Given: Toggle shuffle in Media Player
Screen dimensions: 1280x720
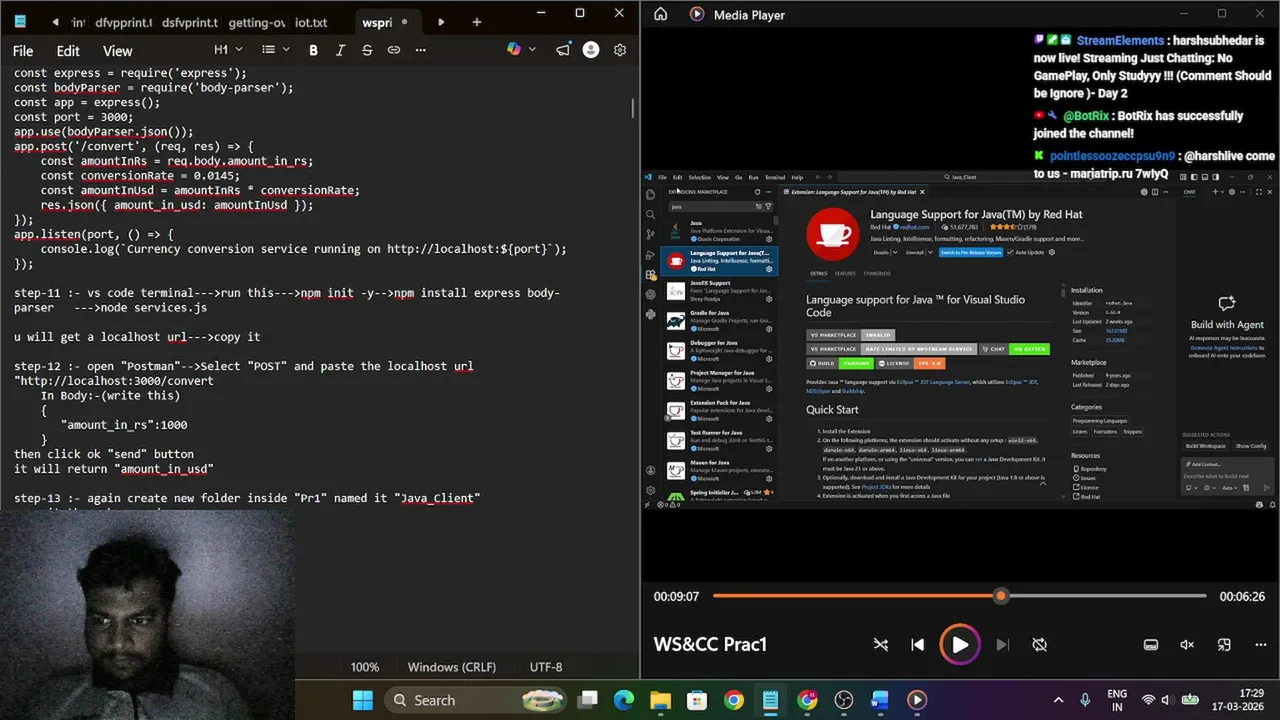Looking at the screenshot, I should (880, 645).
